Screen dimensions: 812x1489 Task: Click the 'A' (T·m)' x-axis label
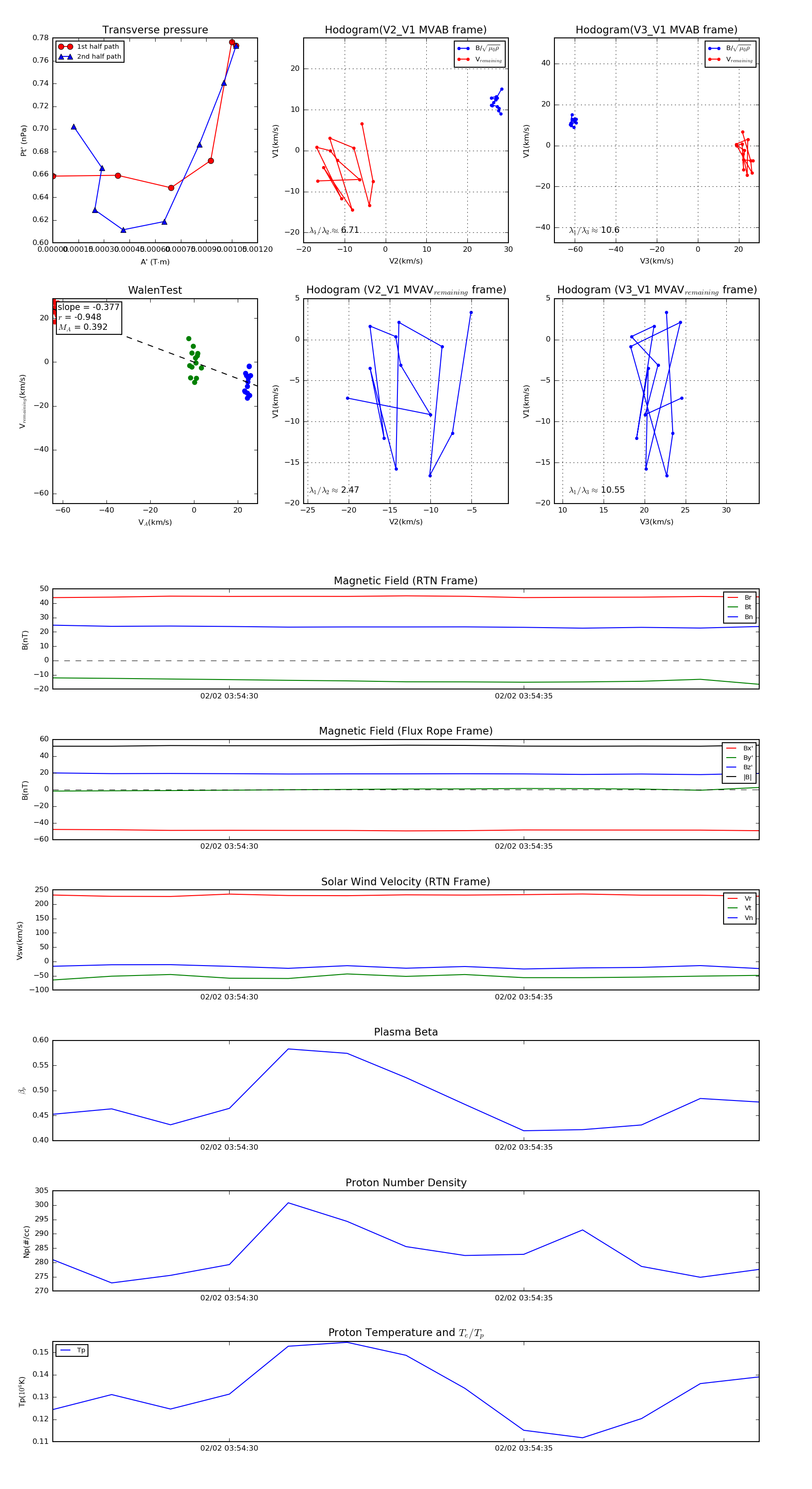coord(155,262)
